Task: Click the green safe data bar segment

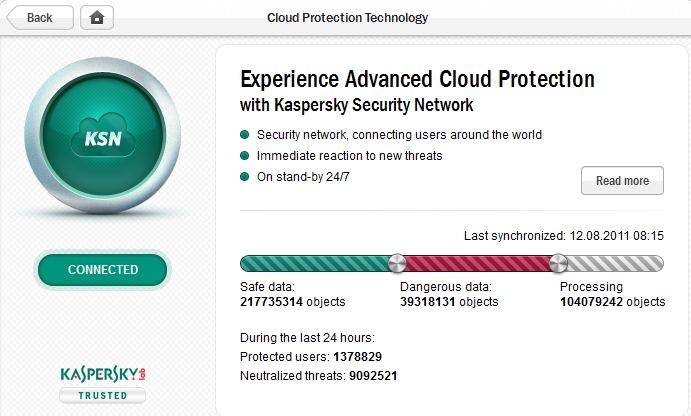Action: tap(314, 264)
